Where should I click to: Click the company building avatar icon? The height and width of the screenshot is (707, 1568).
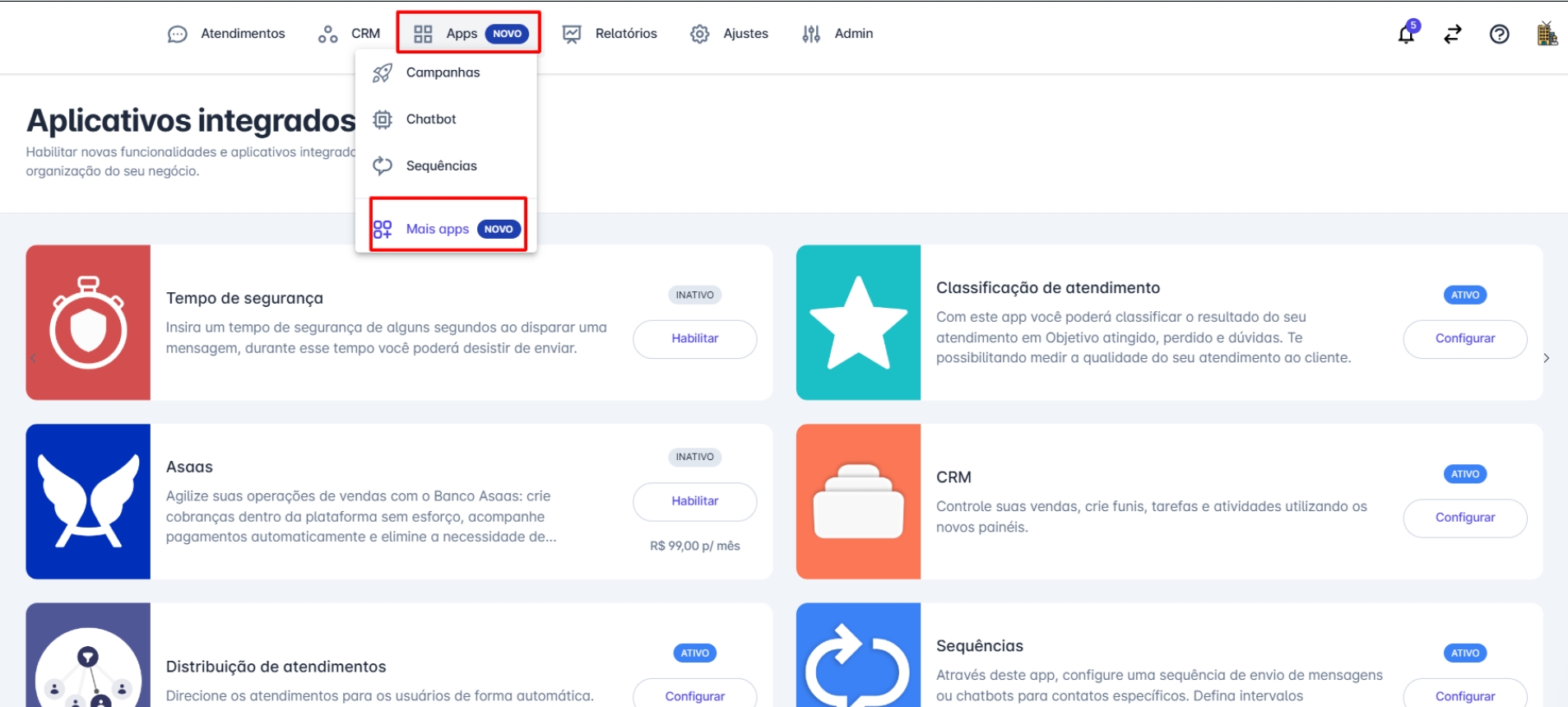(1547, 34)
